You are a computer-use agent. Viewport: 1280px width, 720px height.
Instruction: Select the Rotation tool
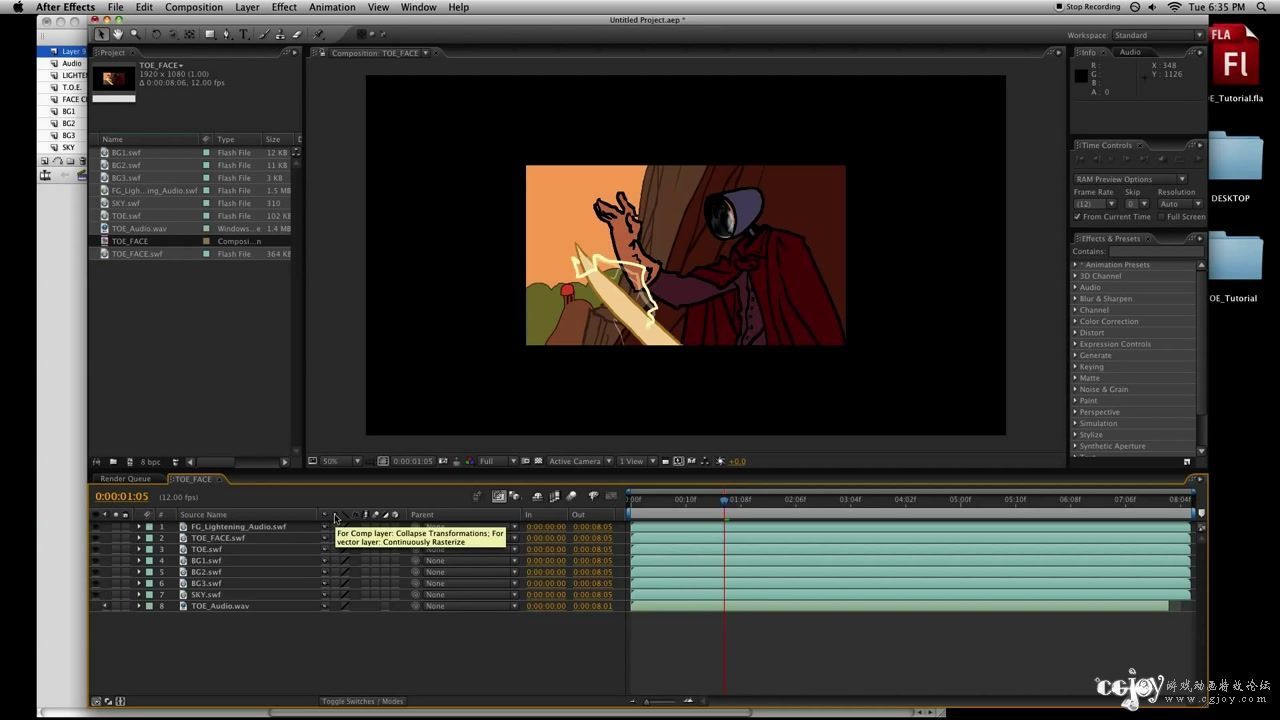pos(155,34)
